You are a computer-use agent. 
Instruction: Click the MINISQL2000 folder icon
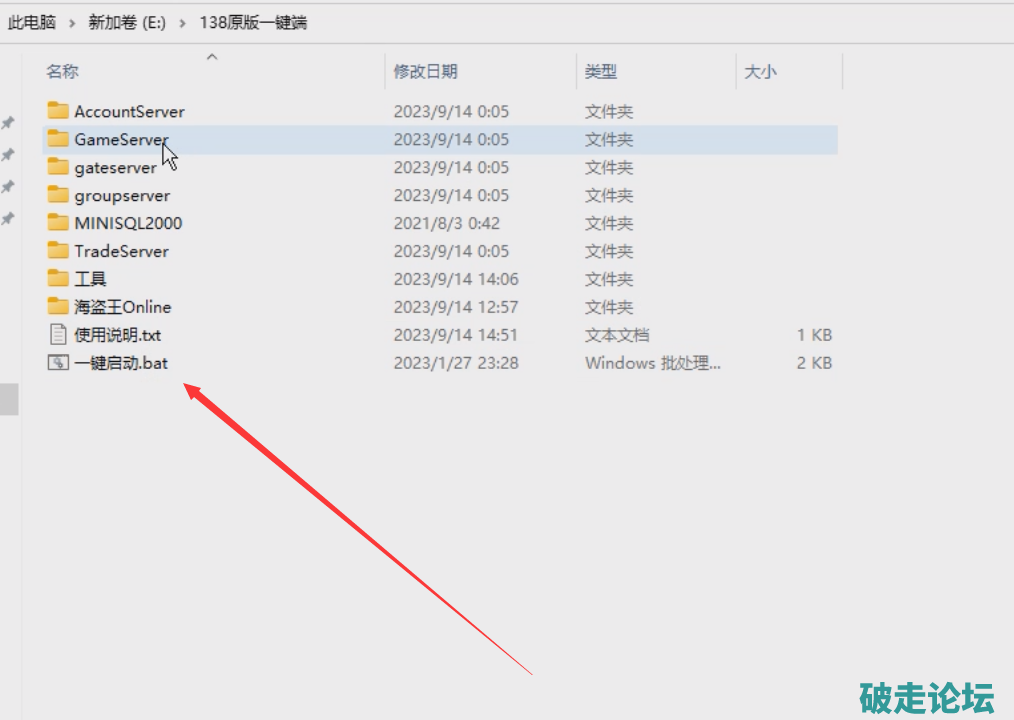pos(58,223)
